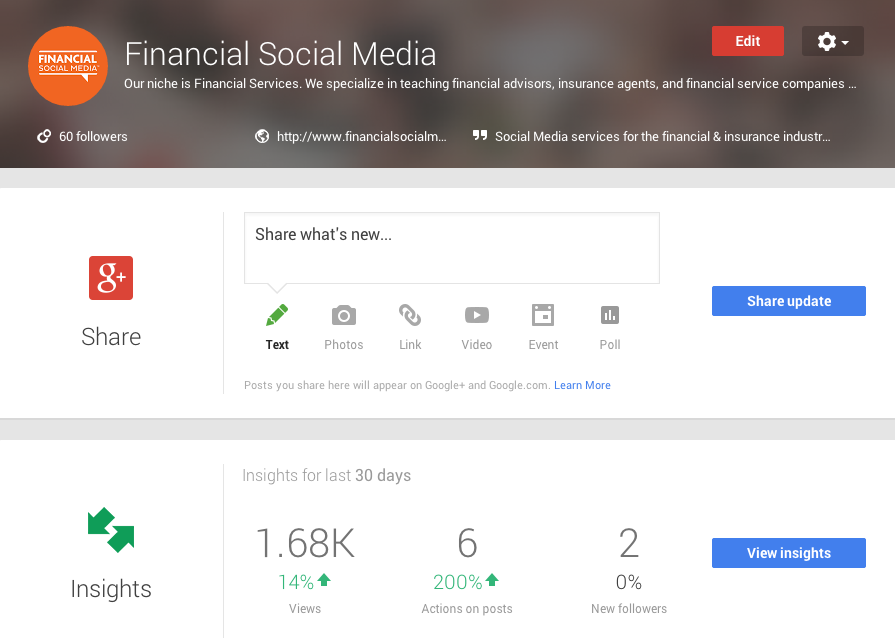Select the Link sharing option
The height and width of the screenshot is (638, 895).
pos(410,325)
